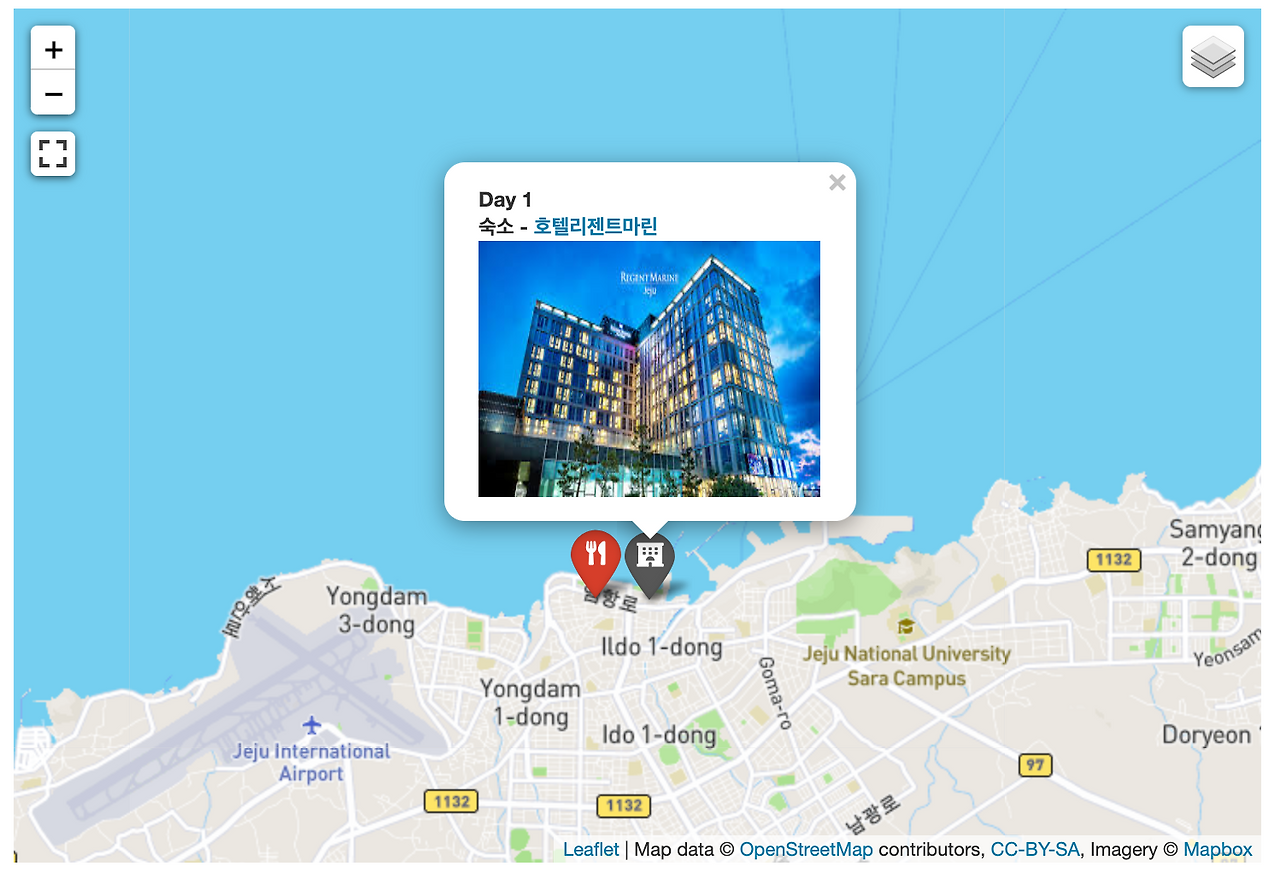This screenshot has height=878, width=1280.
Task: Click the Jeju National University campus icon
Action: 906,626
